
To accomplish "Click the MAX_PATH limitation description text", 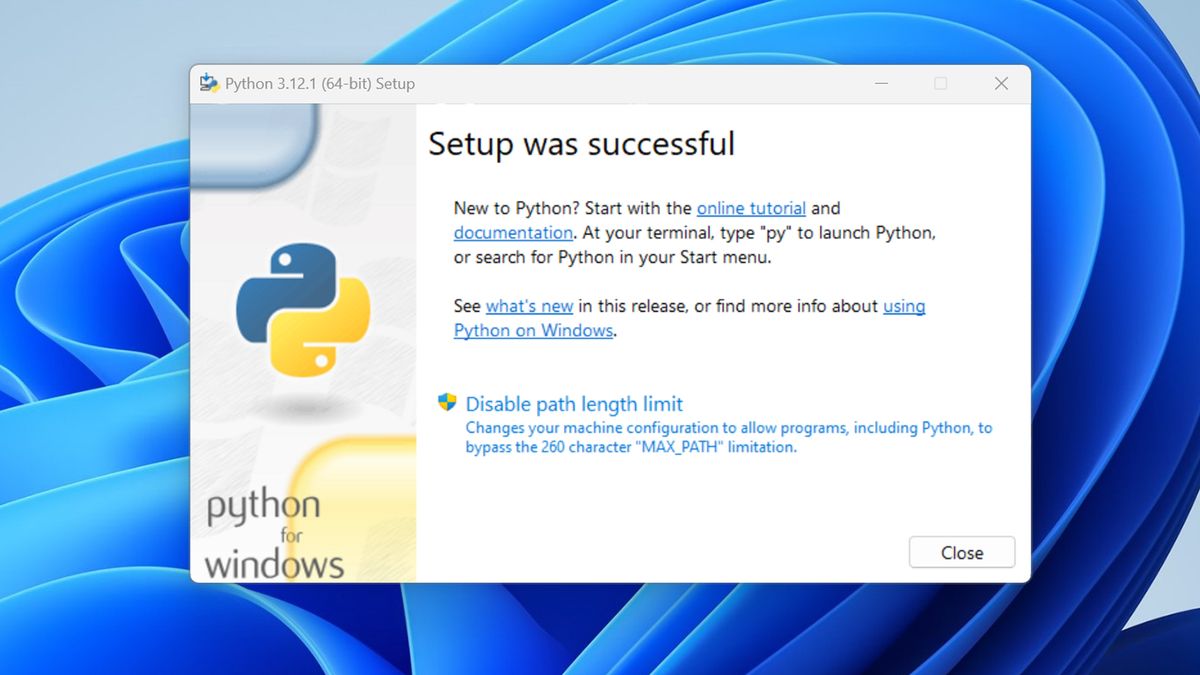I will click(x=725, y=437).
